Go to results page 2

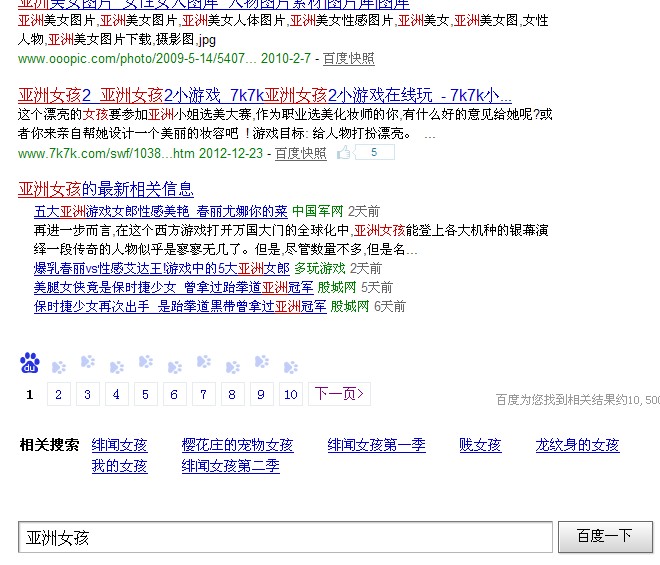(59, 394)
